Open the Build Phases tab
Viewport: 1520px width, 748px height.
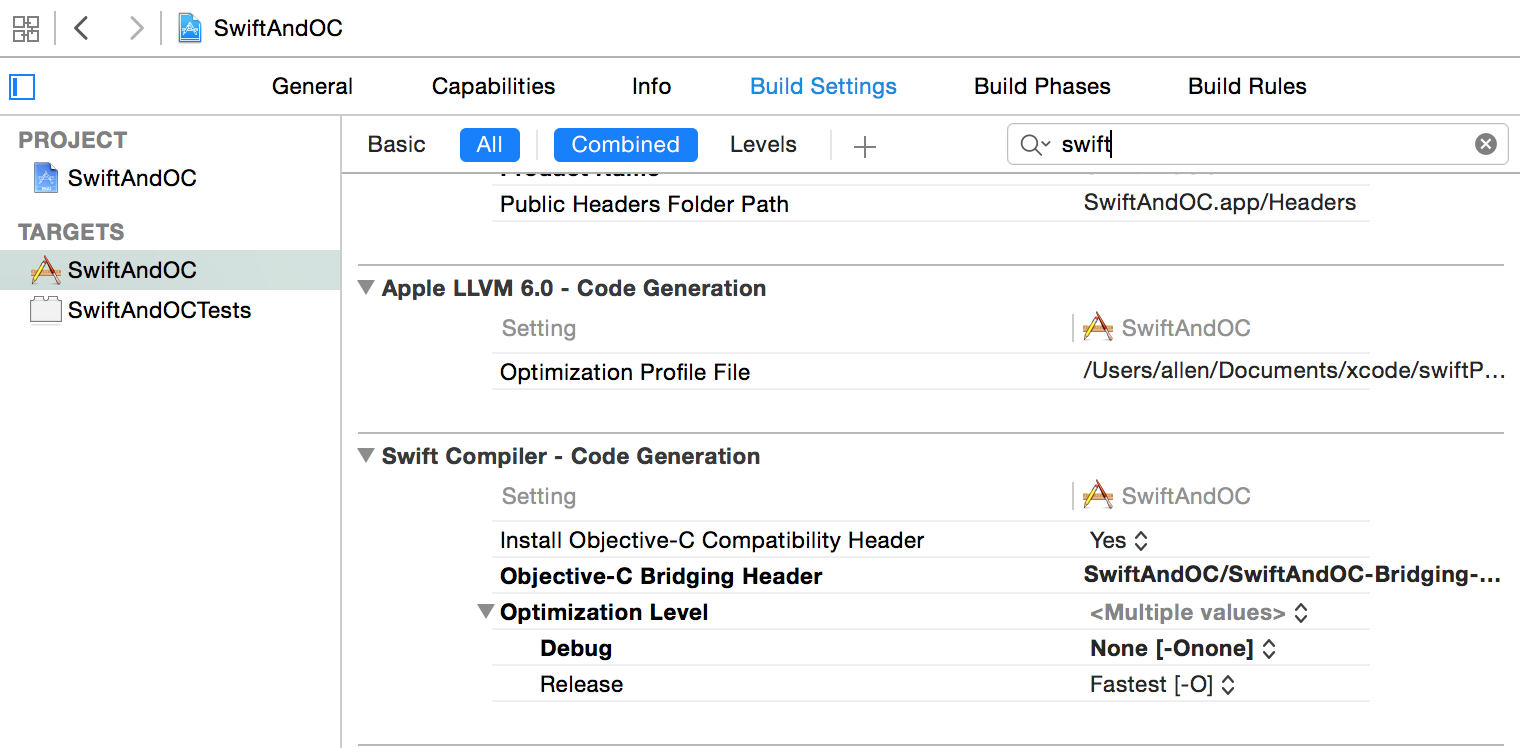[x=1042, y=87]
